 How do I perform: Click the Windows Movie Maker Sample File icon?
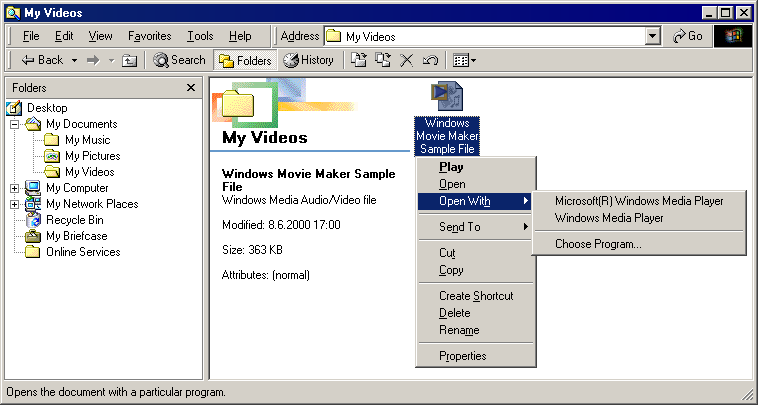point(447,96)
